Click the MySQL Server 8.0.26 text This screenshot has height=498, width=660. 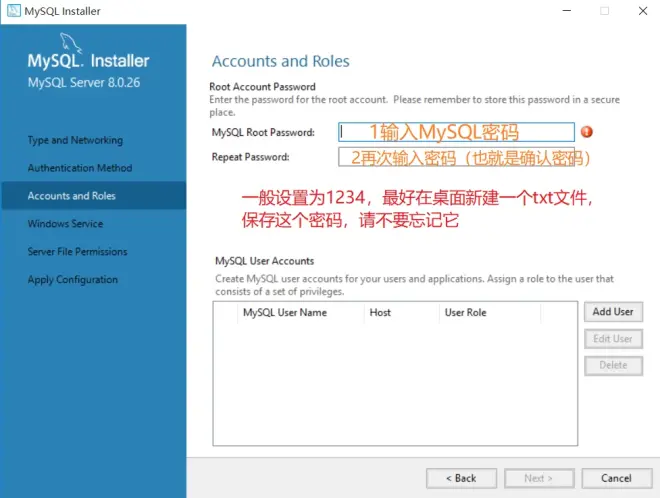(84, 83)
